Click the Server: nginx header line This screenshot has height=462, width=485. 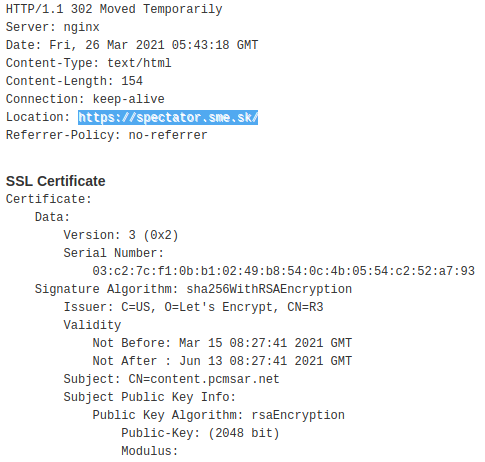click(53, 27)
